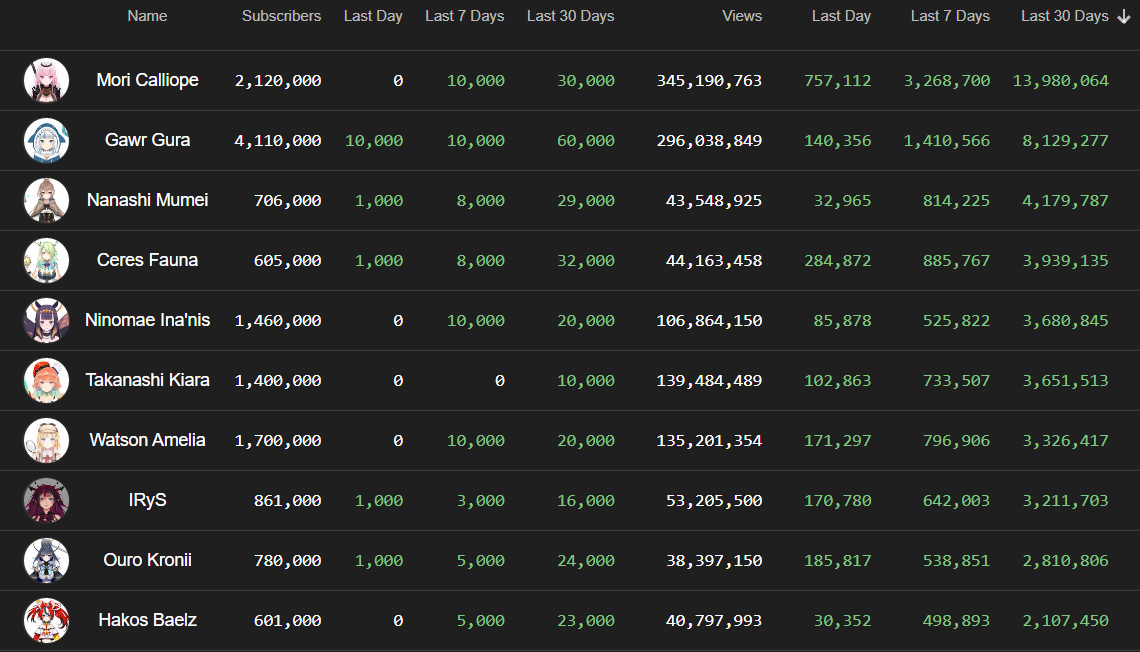The image size is (1140, 652).
Task: Select total views 345,190,763
Action: (x=709, y=81)
